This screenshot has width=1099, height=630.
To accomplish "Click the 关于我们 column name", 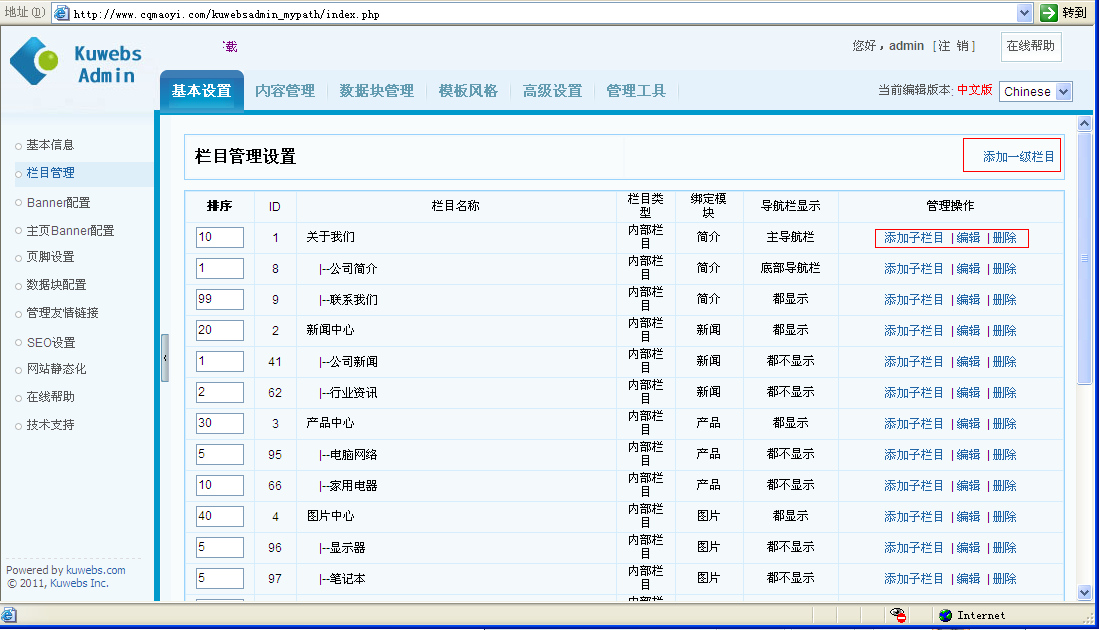I will (x=330, y=238).
